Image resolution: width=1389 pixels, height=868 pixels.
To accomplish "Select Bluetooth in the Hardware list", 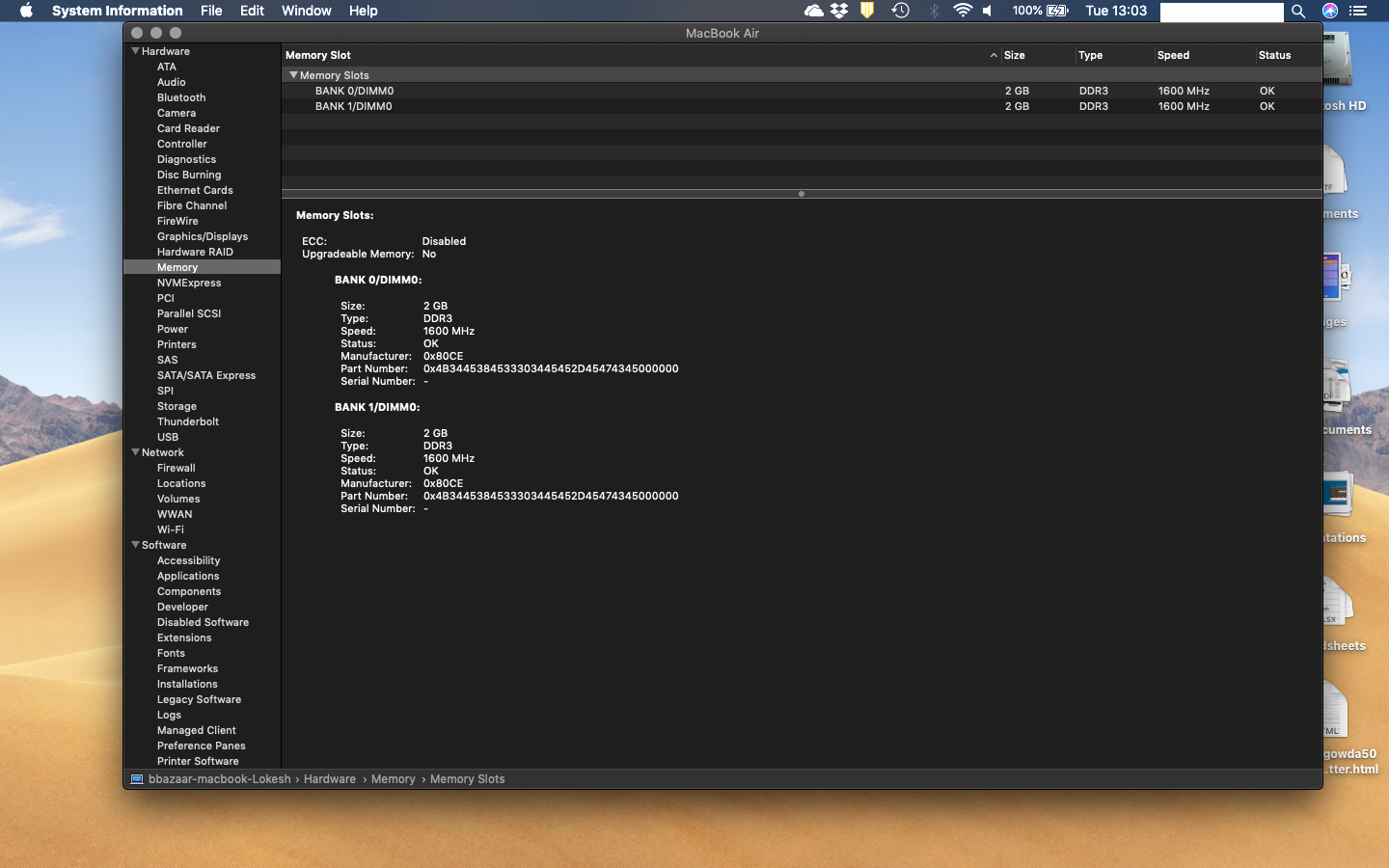I will tap(181, 97).
